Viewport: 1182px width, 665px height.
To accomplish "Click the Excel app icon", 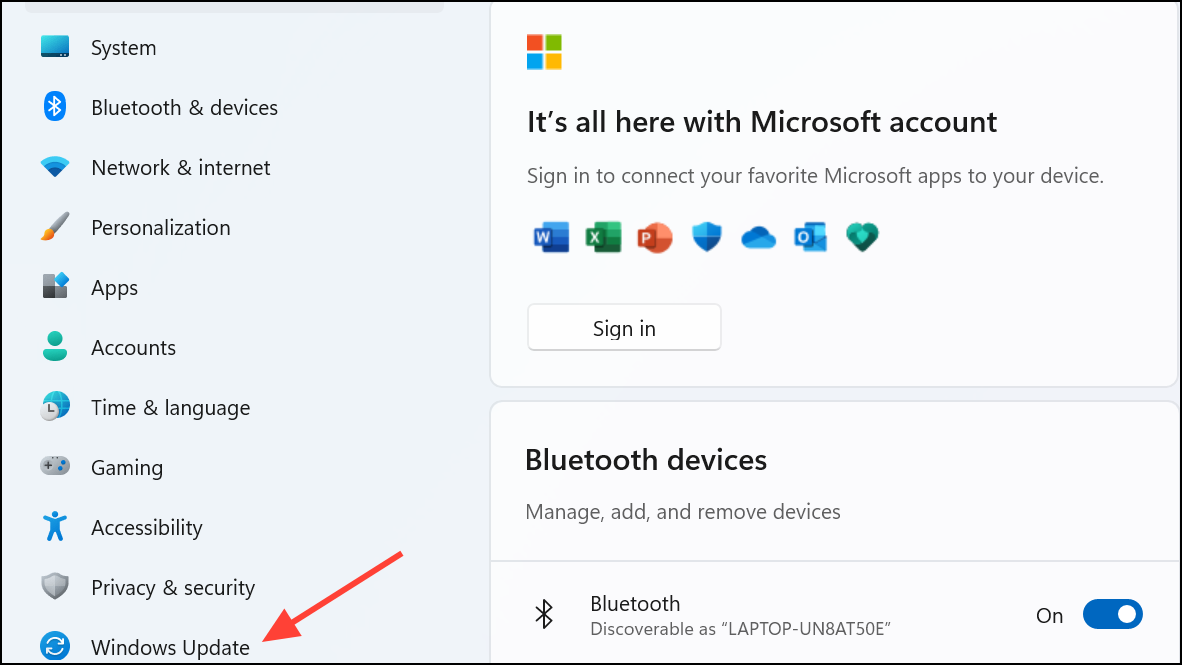I will tap(603, 237).
